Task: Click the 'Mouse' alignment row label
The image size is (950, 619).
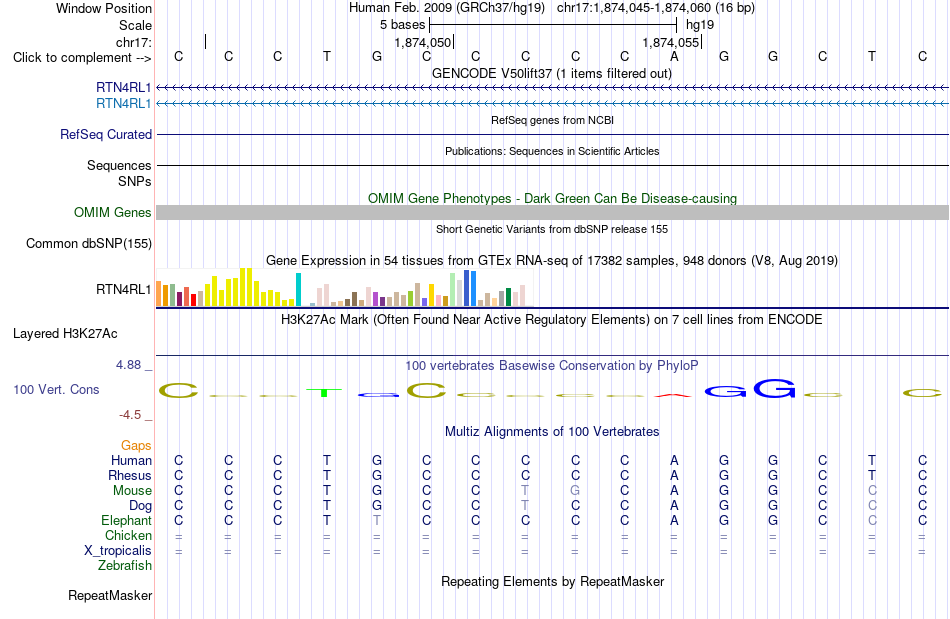Action: point(132,491)
